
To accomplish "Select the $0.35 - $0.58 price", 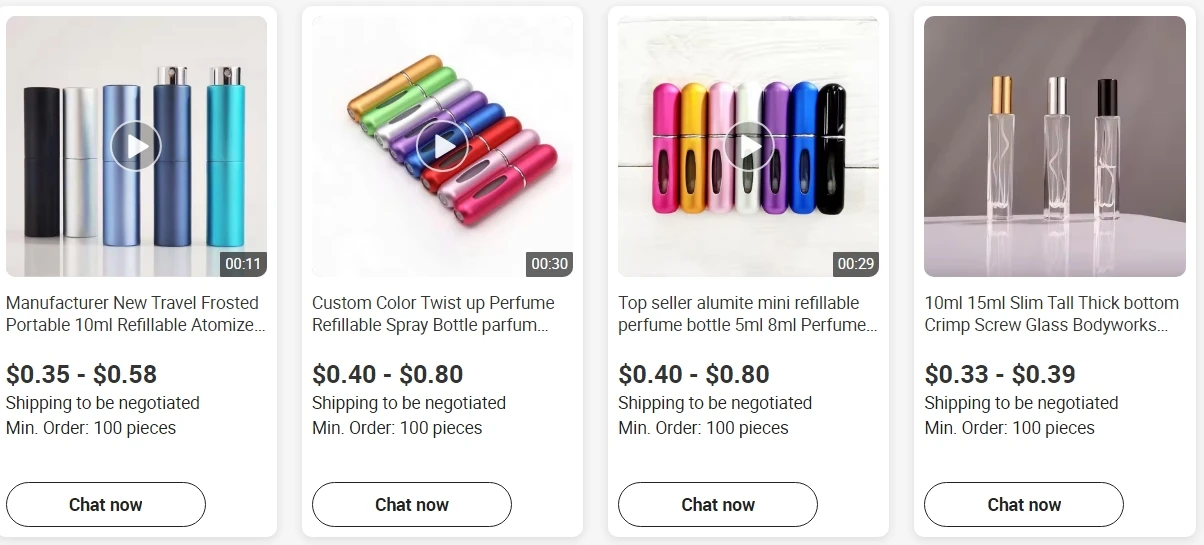I will pyautogui.click(x=82, y=375).
